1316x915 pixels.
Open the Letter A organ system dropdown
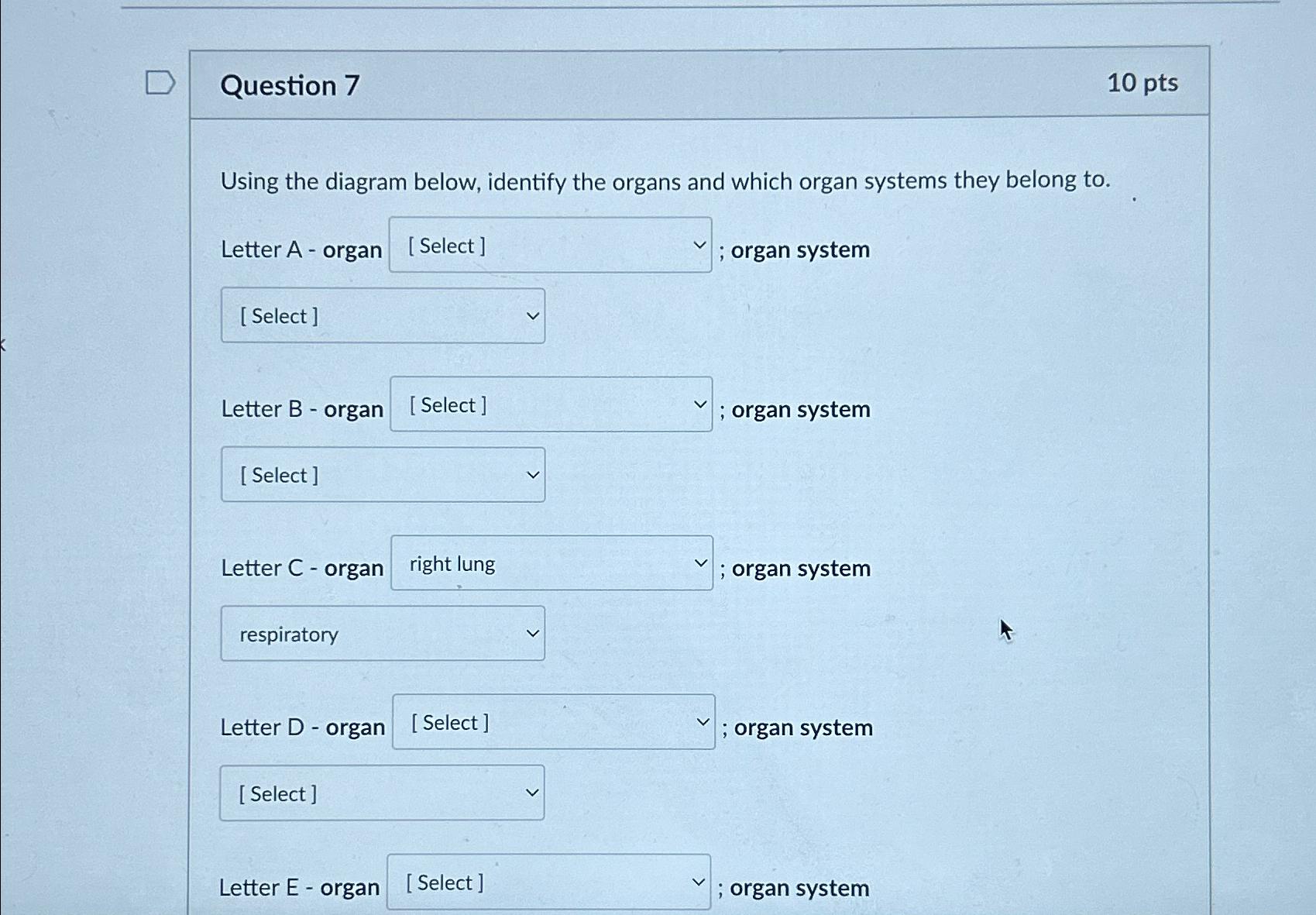[x=382, y=315]
